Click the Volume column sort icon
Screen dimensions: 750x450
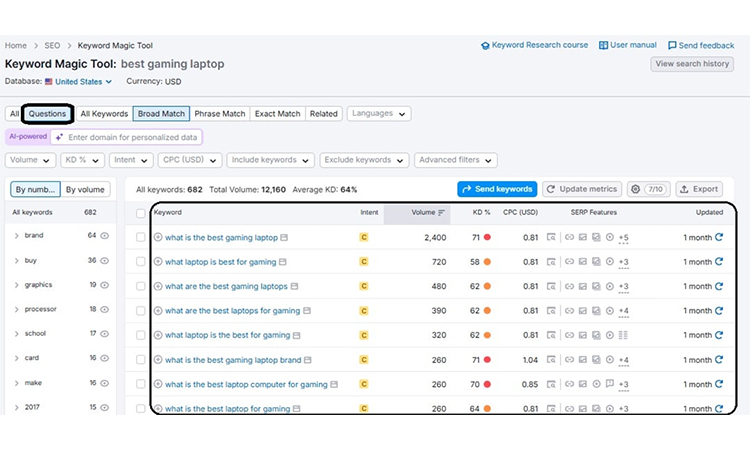coord(442,213)
